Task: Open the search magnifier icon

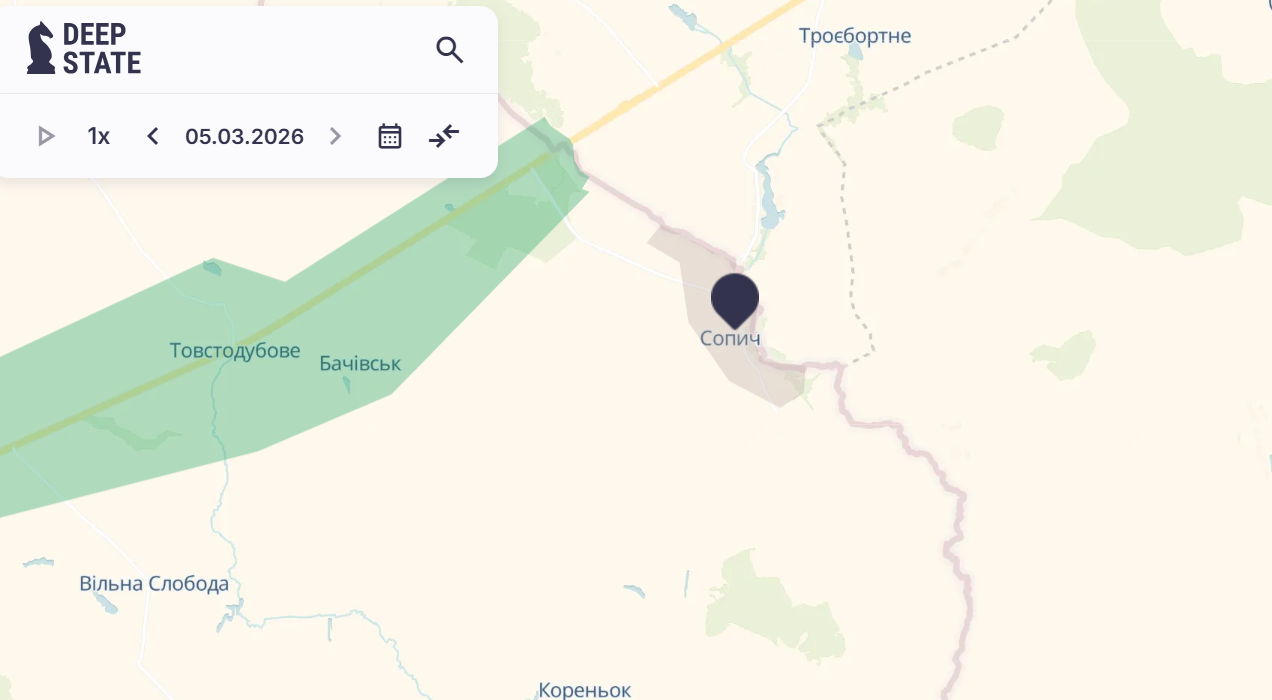Action: click(450, 49)
